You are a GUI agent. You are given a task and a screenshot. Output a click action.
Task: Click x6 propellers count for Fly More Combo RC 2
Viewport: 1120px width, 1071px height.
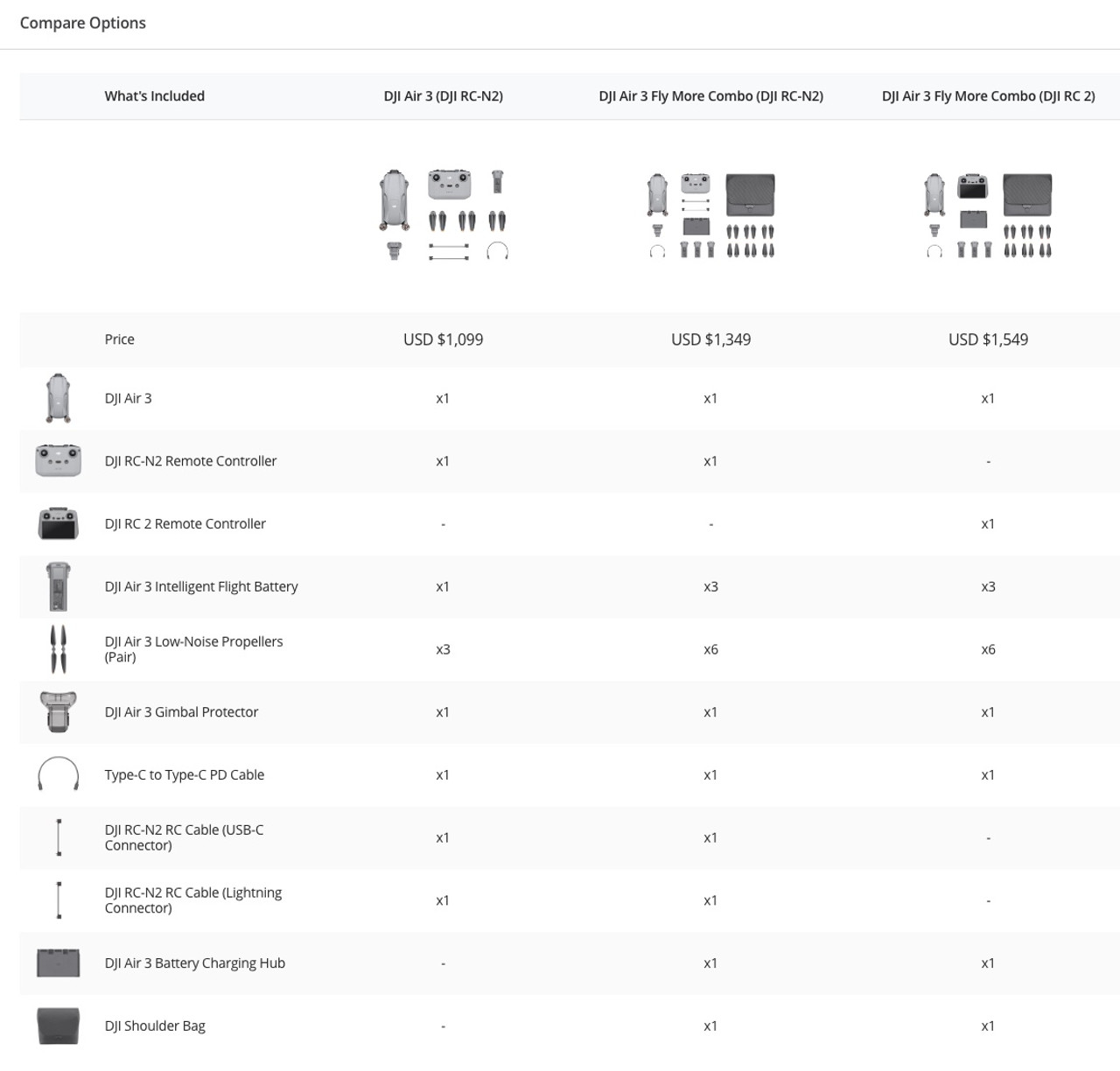click(989, 649)
